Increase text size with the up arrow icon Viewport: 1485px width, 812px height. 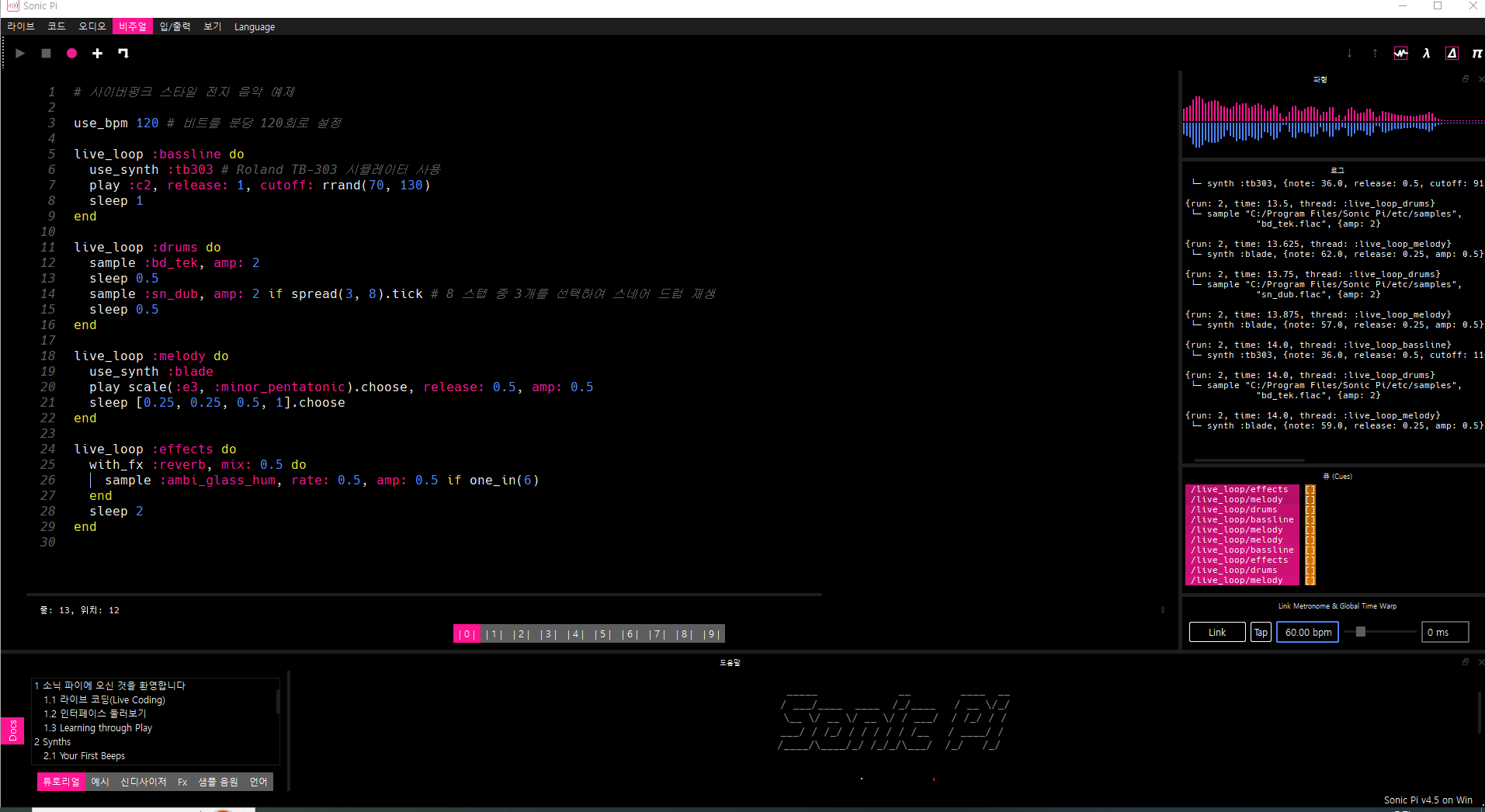1375,54
